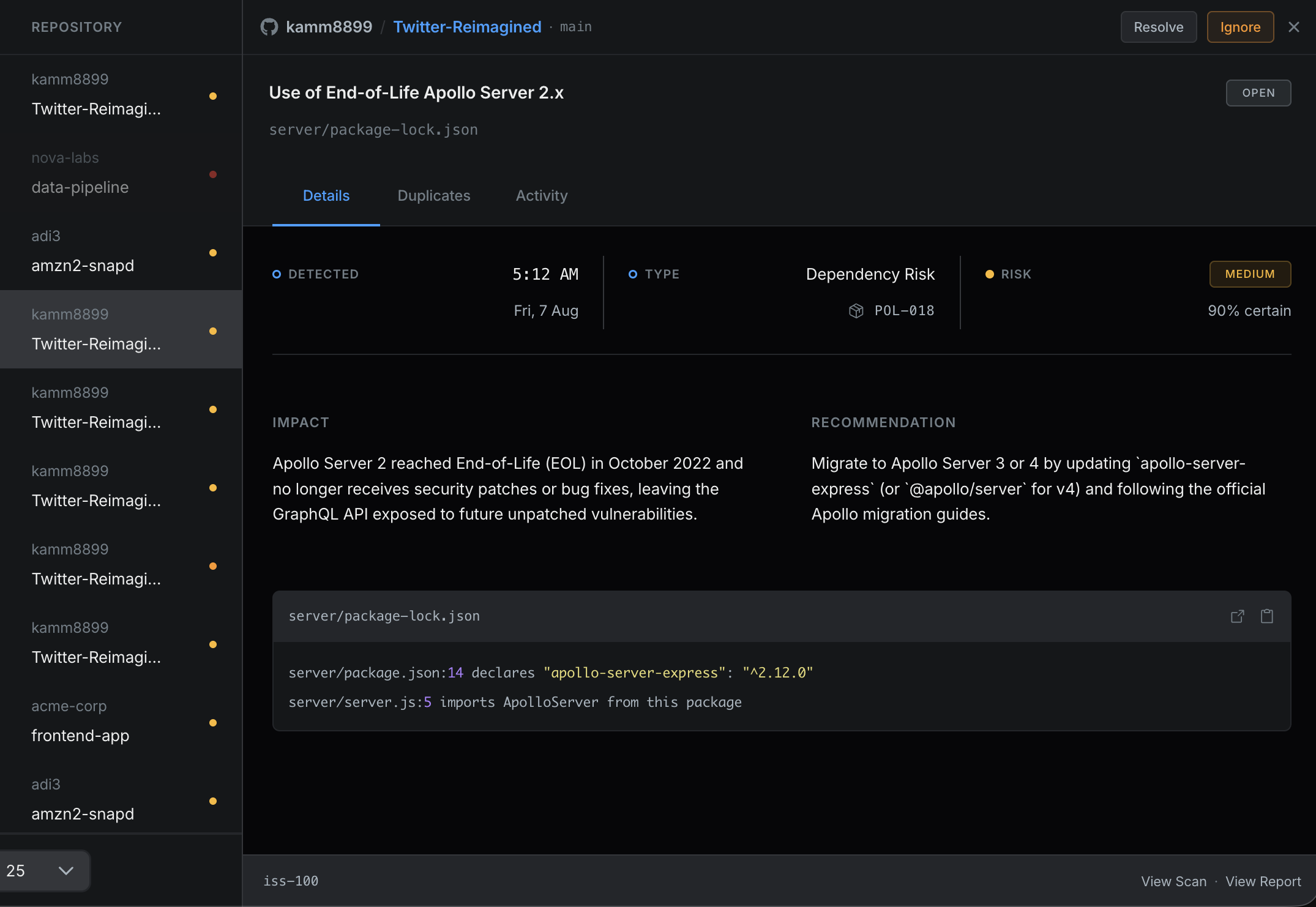Click the code line declaring apollo-server-express
1316x907 pixels.
[551, 673]
